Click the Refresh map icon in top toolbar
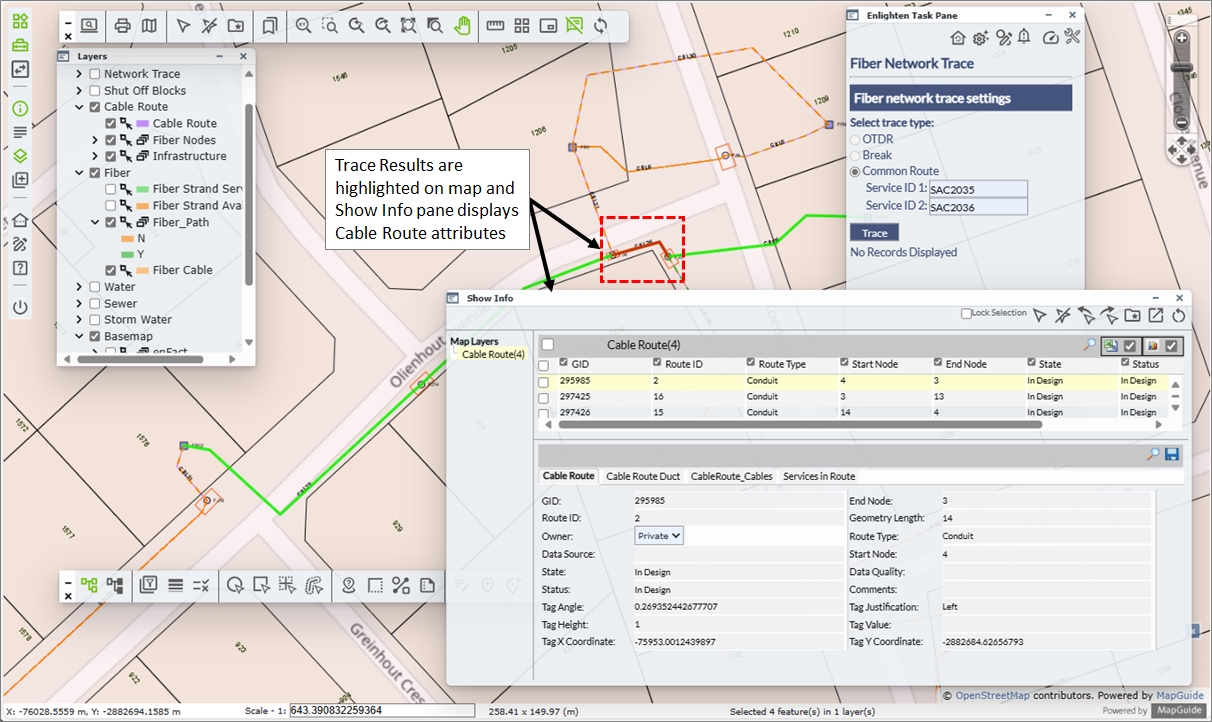This screenshot has height=722, width=1212. (x=600, y=26)
